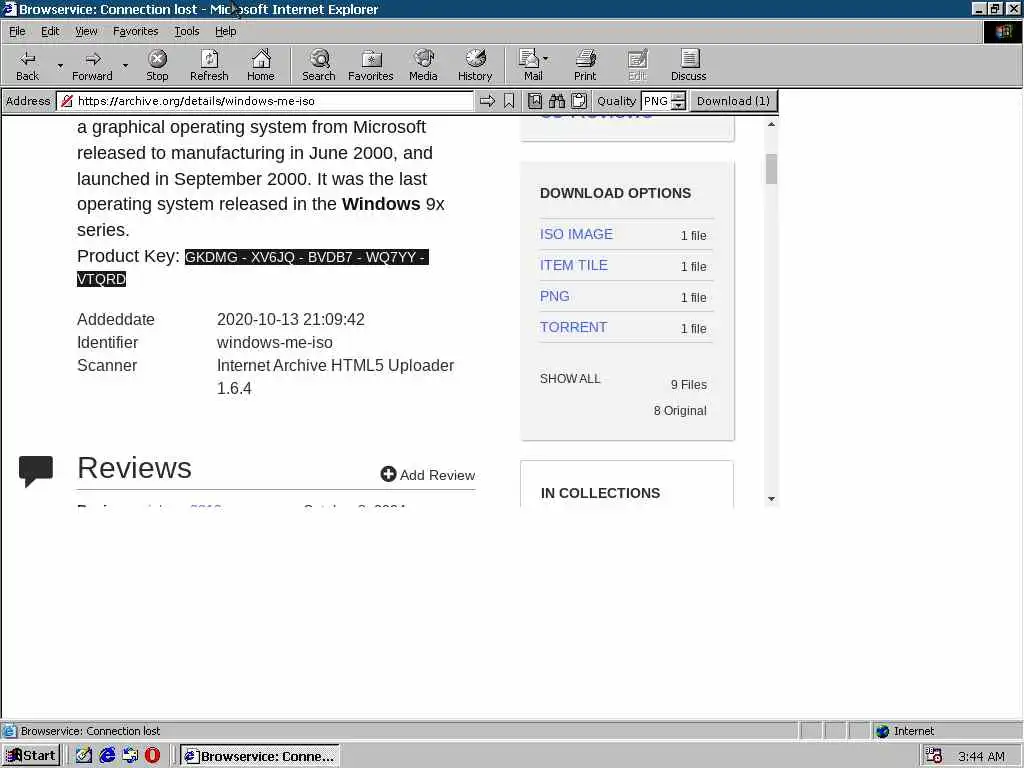This screenshot has width=1024, height=768.
Task: Click the plus icon beside Add Review
Action: [389, 474]
